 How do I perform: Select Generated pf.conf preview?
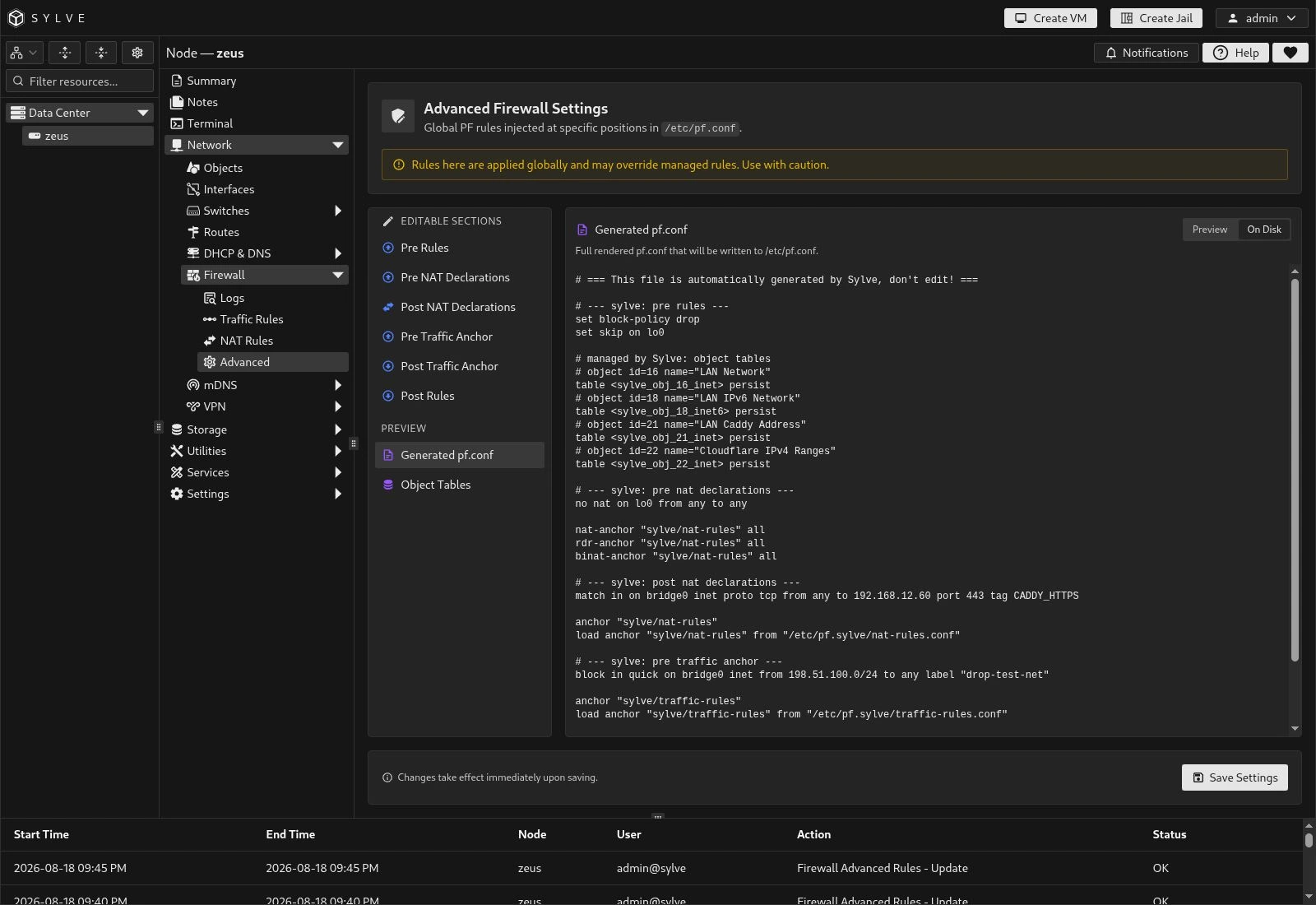click(460, 455)
